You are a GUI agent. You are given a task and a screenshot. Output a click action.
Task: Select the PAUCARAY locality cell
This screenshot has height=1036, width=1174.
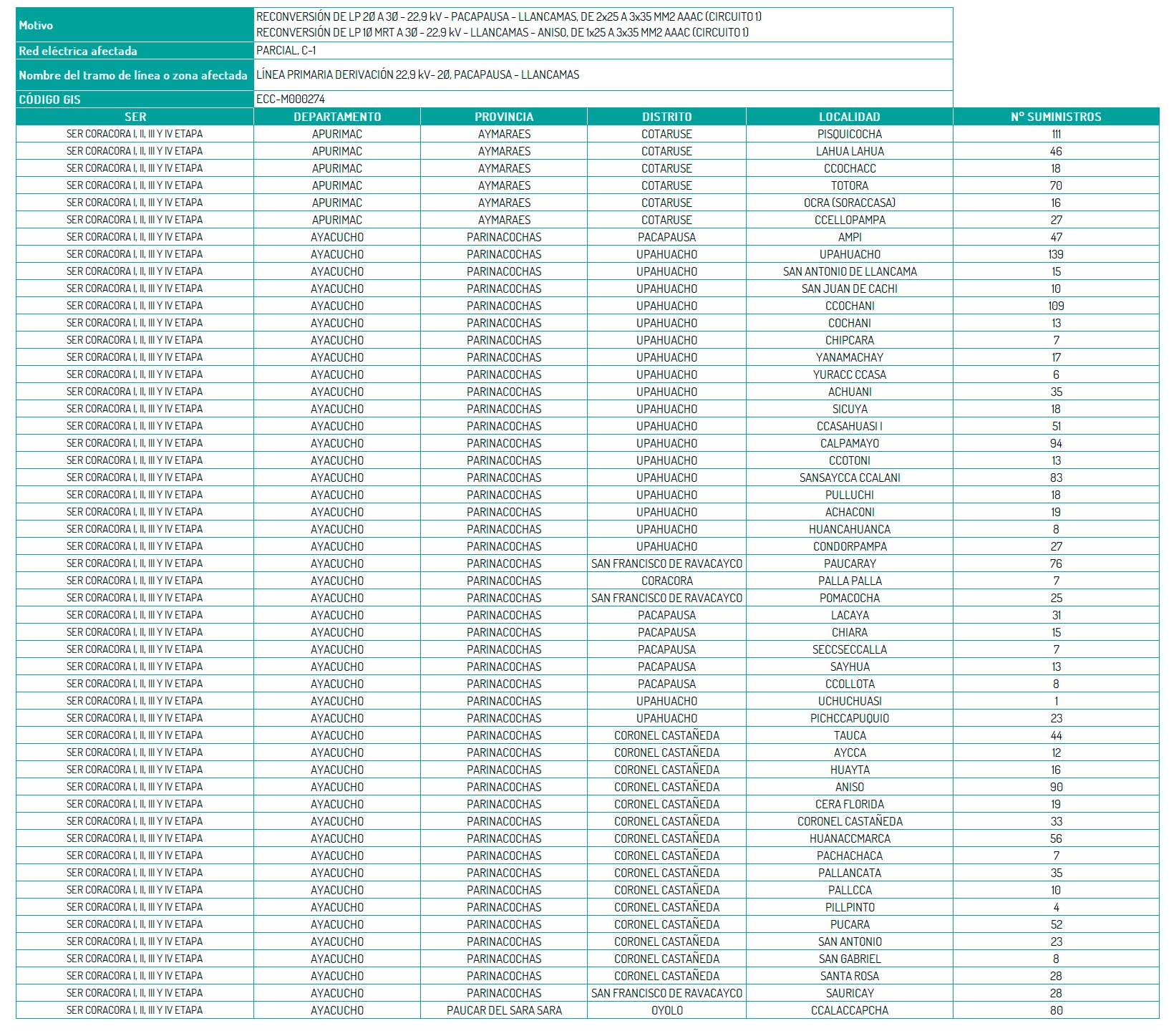850,563
